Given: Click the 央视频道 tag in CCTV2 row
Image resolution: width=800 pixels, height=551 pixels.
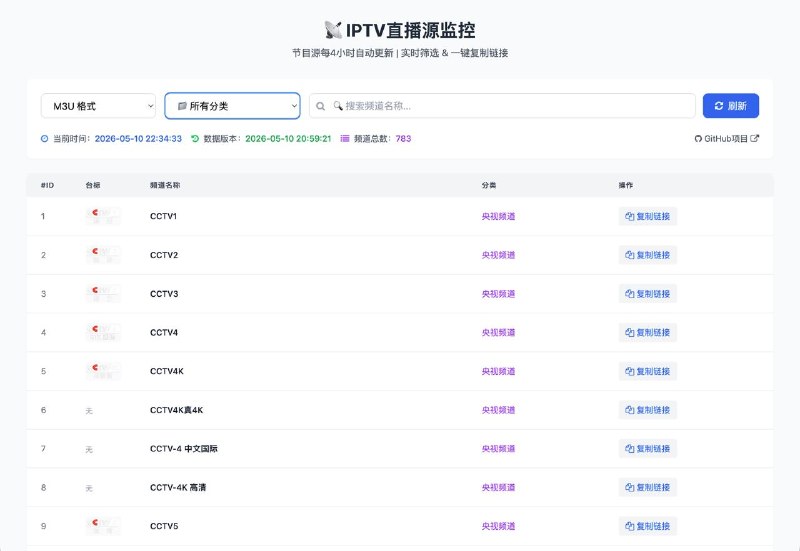Looking at the screenshot, I should point(498,255).
